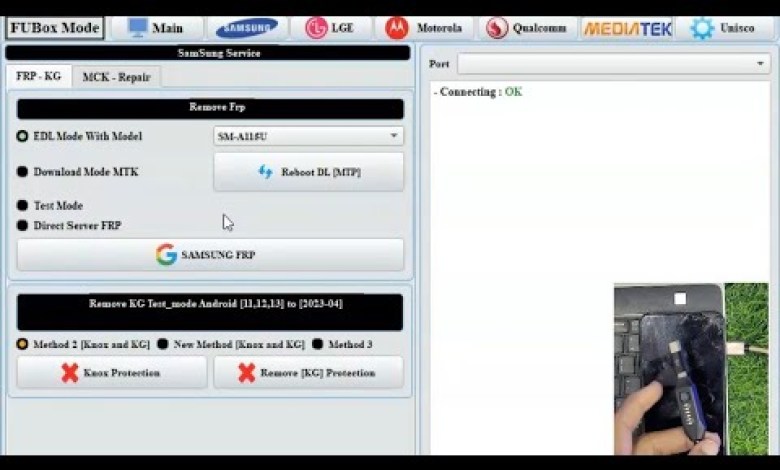Select Test Mode radio option
This screenshot has width=780, height=470.
pyautogui.click(x=22, y=205)
